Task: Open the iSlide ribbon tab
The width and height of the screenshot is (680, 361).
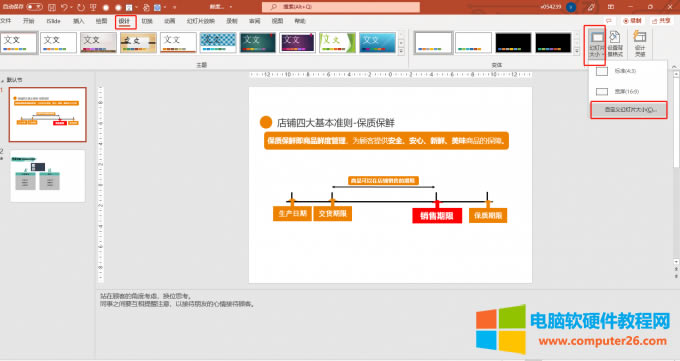Action: [x=54, y=21]
